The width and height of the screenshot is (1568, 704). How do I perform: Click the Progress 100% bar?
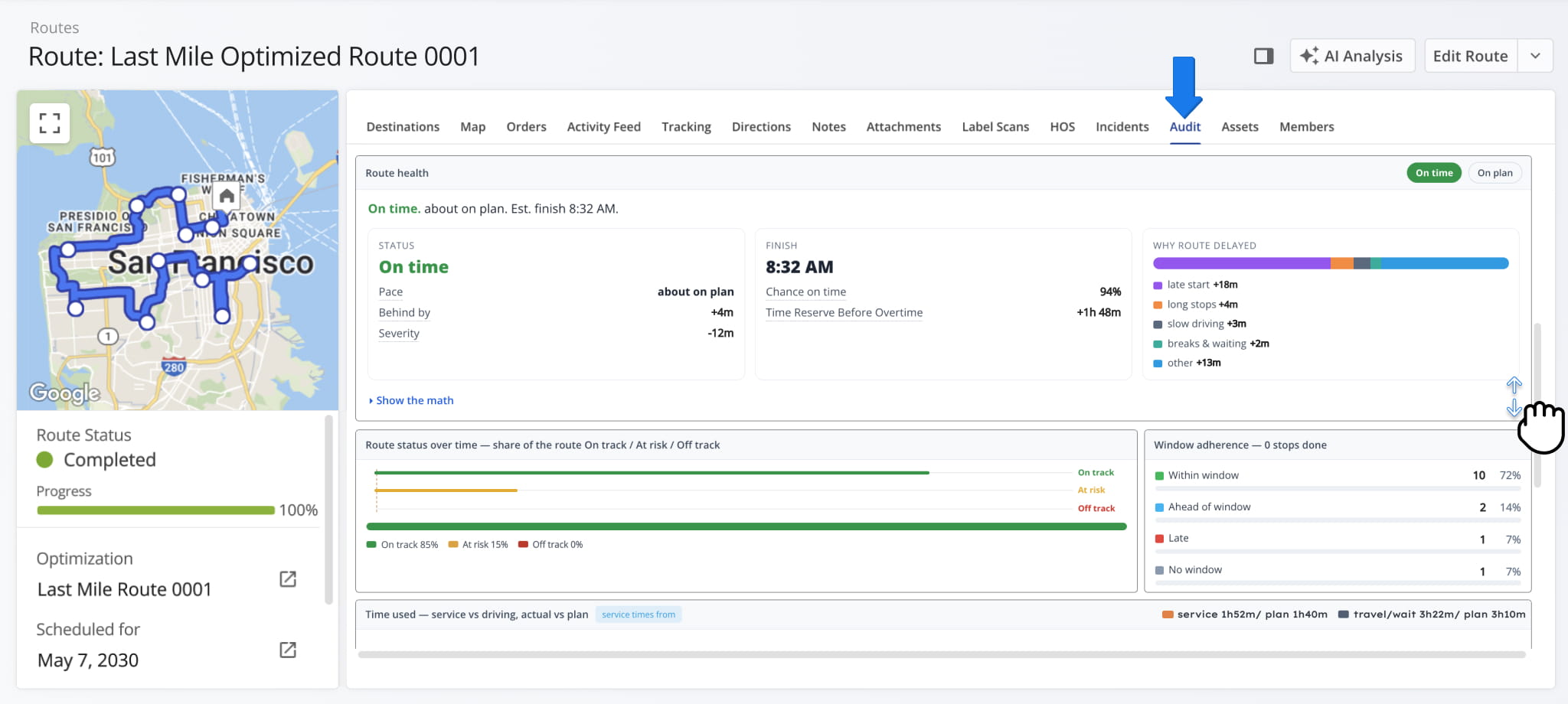[155, 510]
